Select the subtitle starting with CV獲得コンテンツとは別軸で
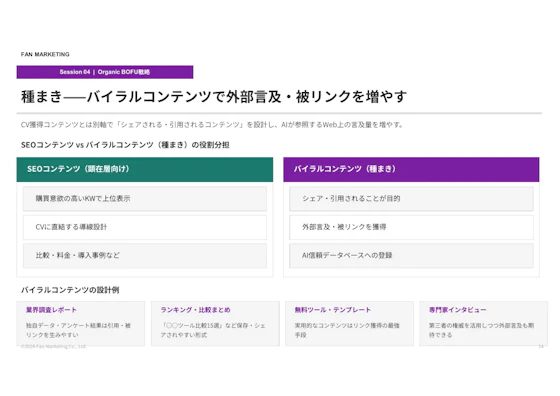Viewport: 560px width, 396px height. point(212,125)
